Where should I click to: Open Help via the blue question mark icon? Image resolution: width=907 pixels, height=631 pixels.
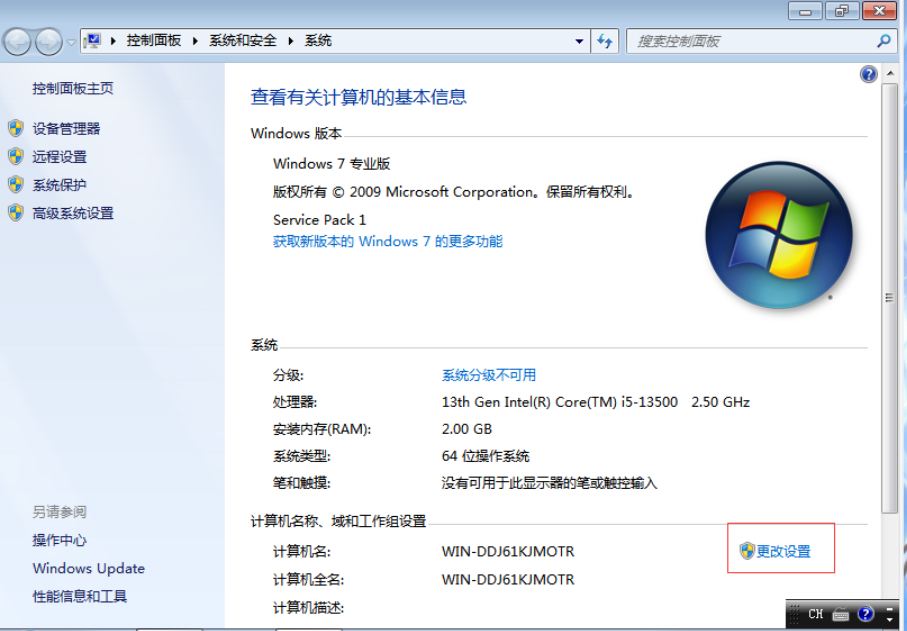pos(868,74)
